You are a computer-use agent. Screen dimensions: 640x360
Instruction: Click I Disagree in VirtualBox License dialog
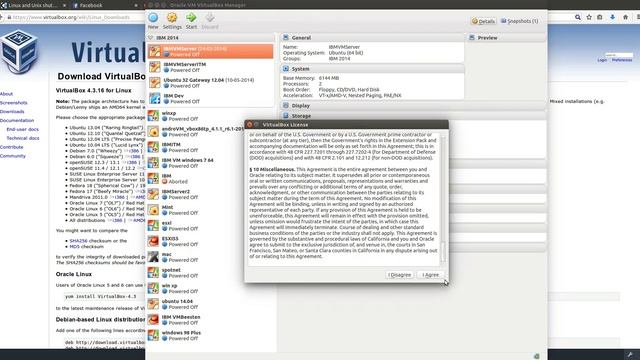pos(400,275)
